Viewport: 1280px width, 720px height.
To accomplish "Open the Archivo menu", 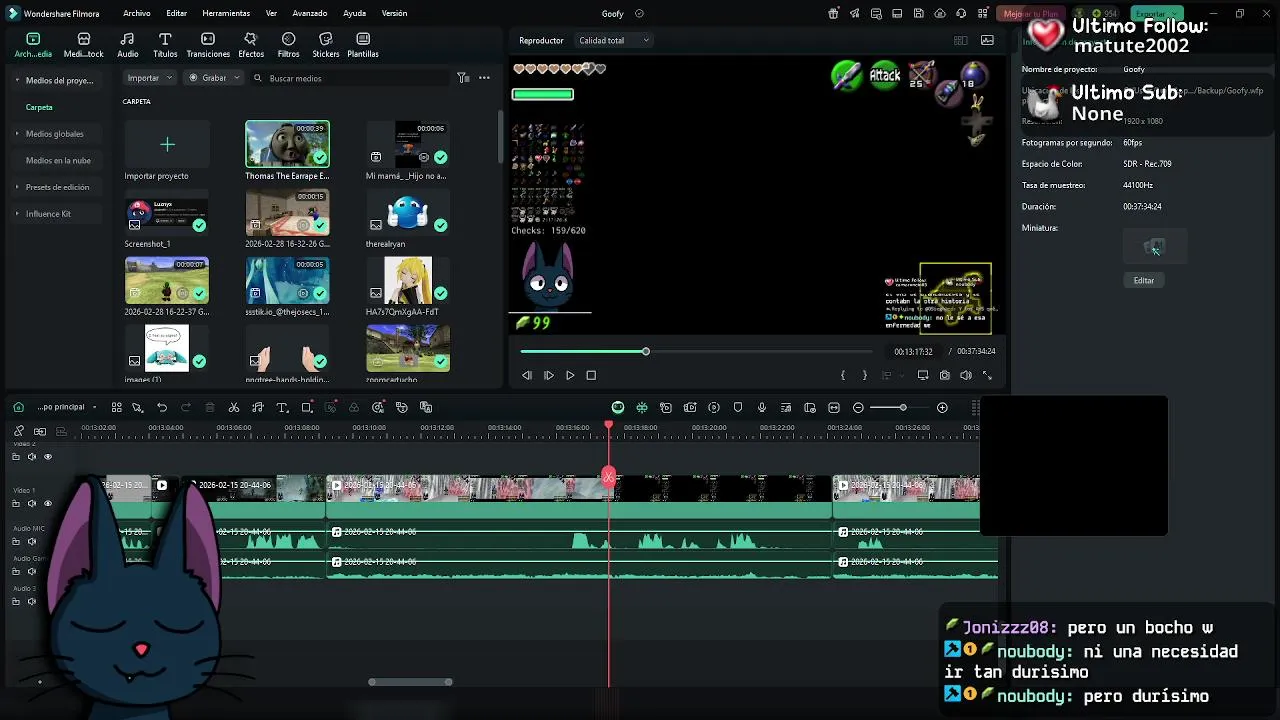I will click(x=136, y=13).
